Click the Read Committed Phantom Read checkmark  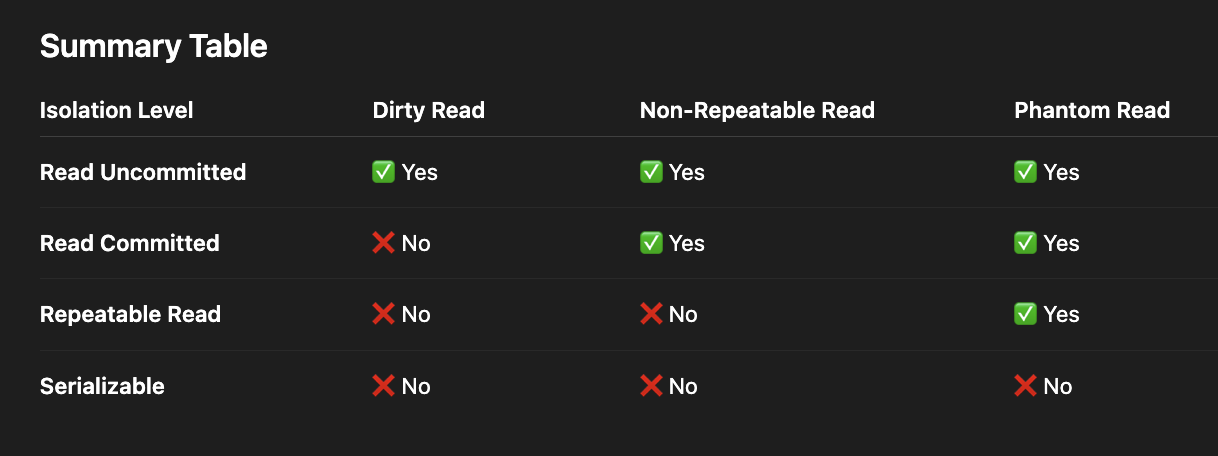1025,243
